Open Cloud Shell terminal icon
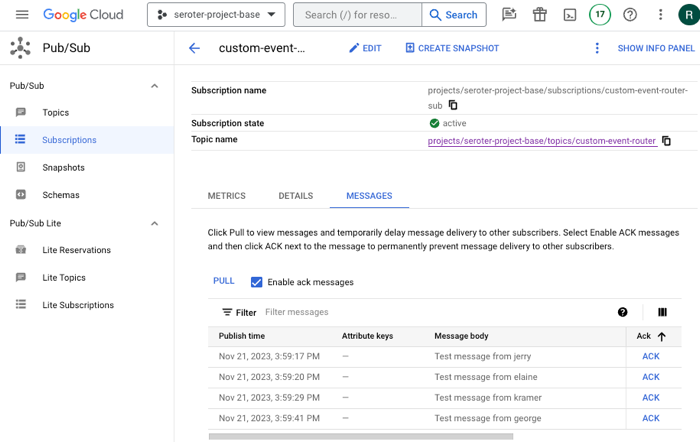 pyautogui.click(x=569, y=15)
